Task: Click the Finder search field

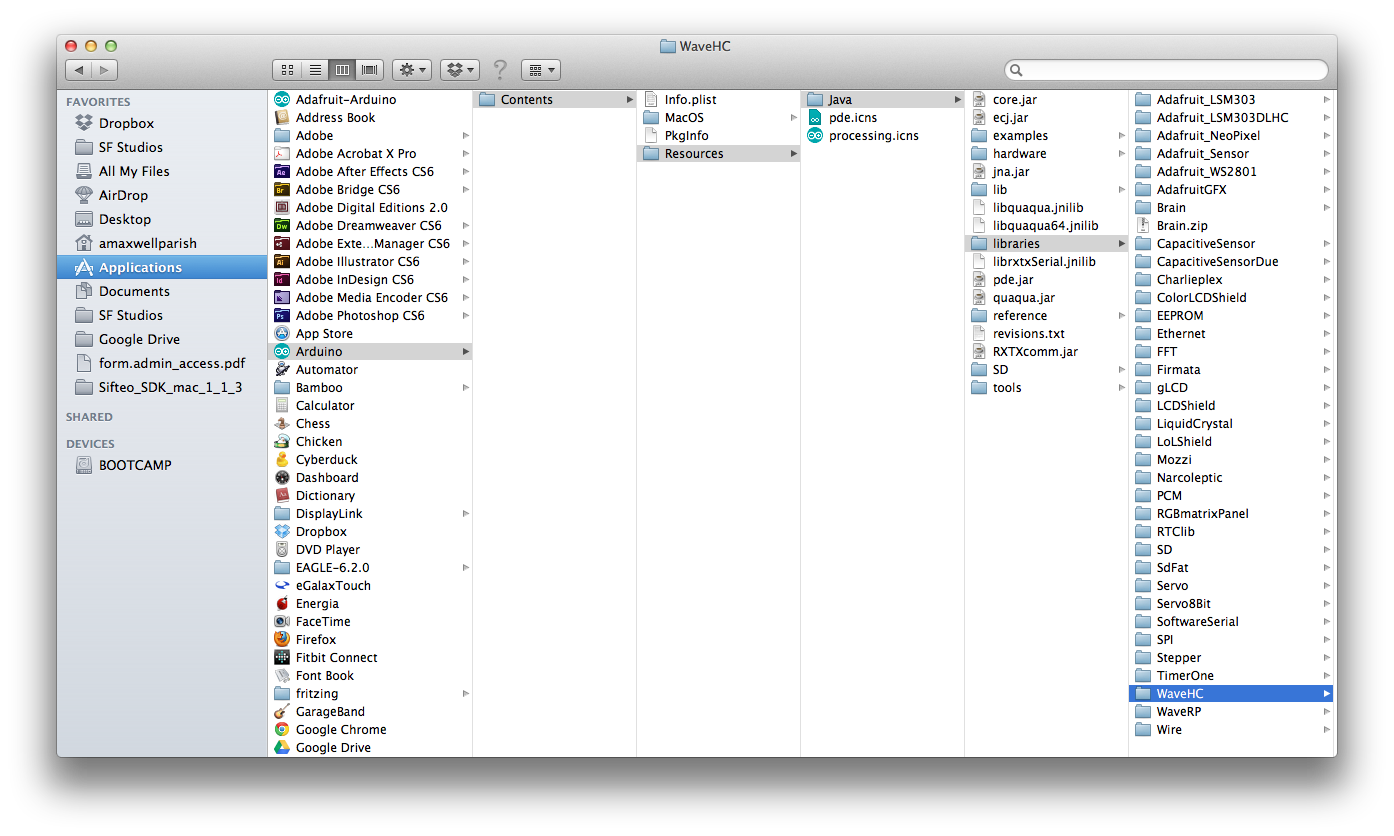Action: point(1166,70)
